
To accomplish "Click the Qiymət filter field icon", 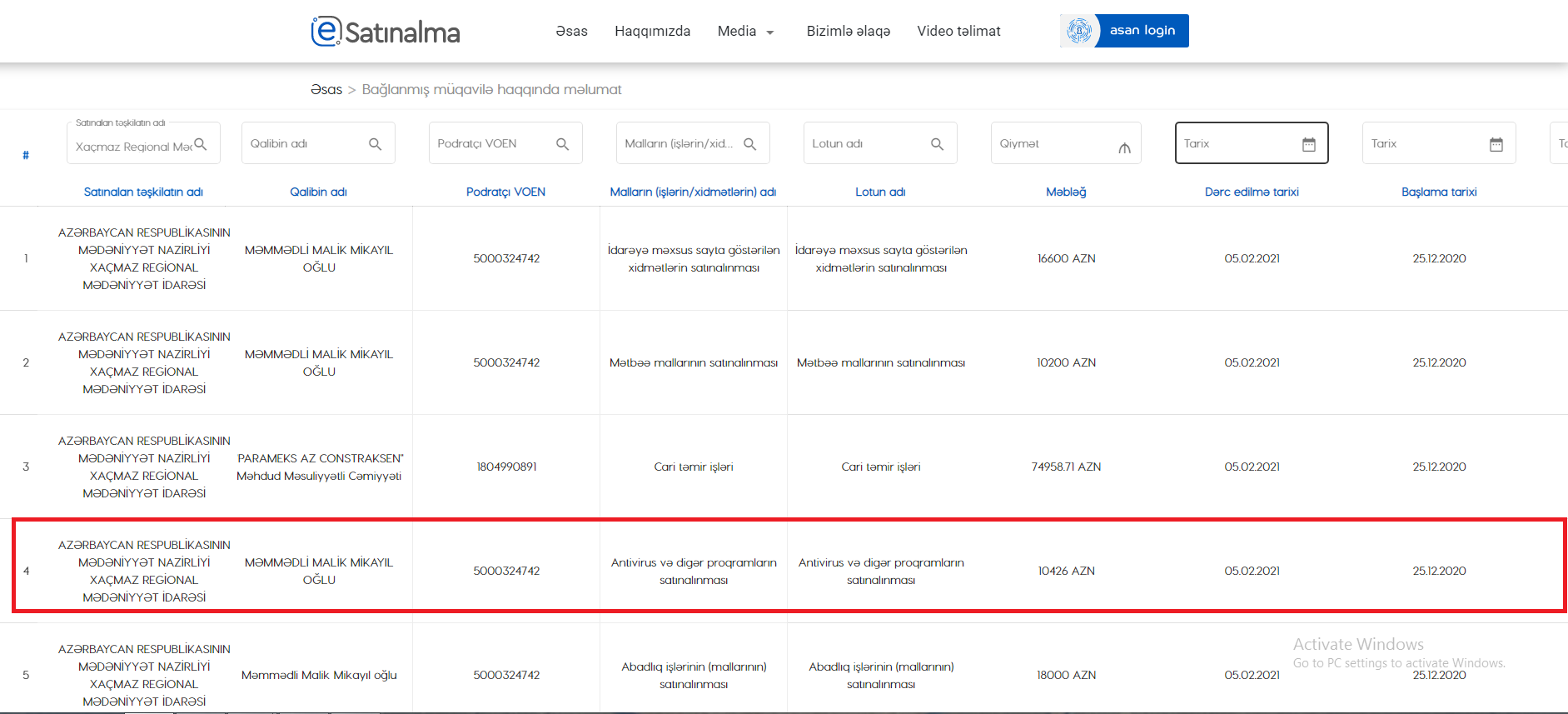I will coord(1124,147).
